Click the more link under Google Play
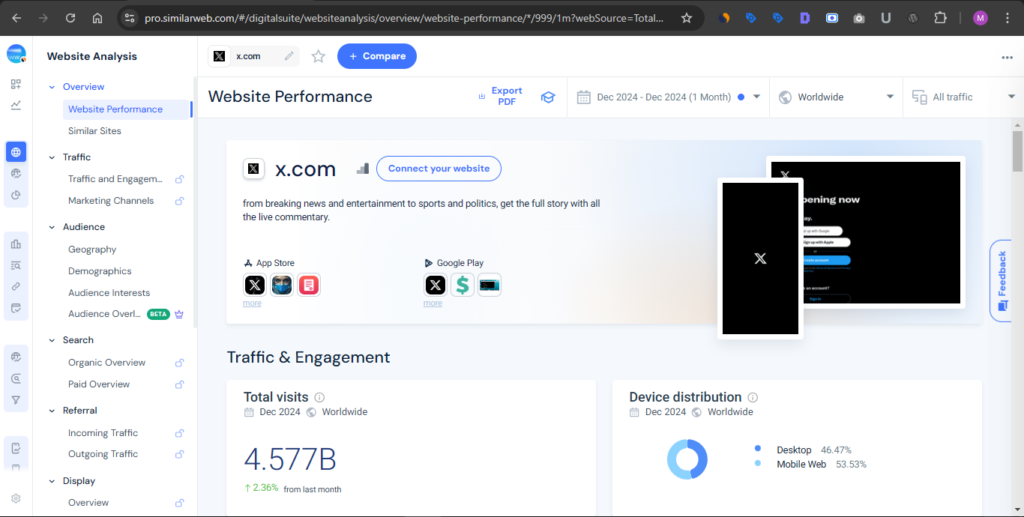Screen dimensions: 1024x517 click(x=432, y=303)
